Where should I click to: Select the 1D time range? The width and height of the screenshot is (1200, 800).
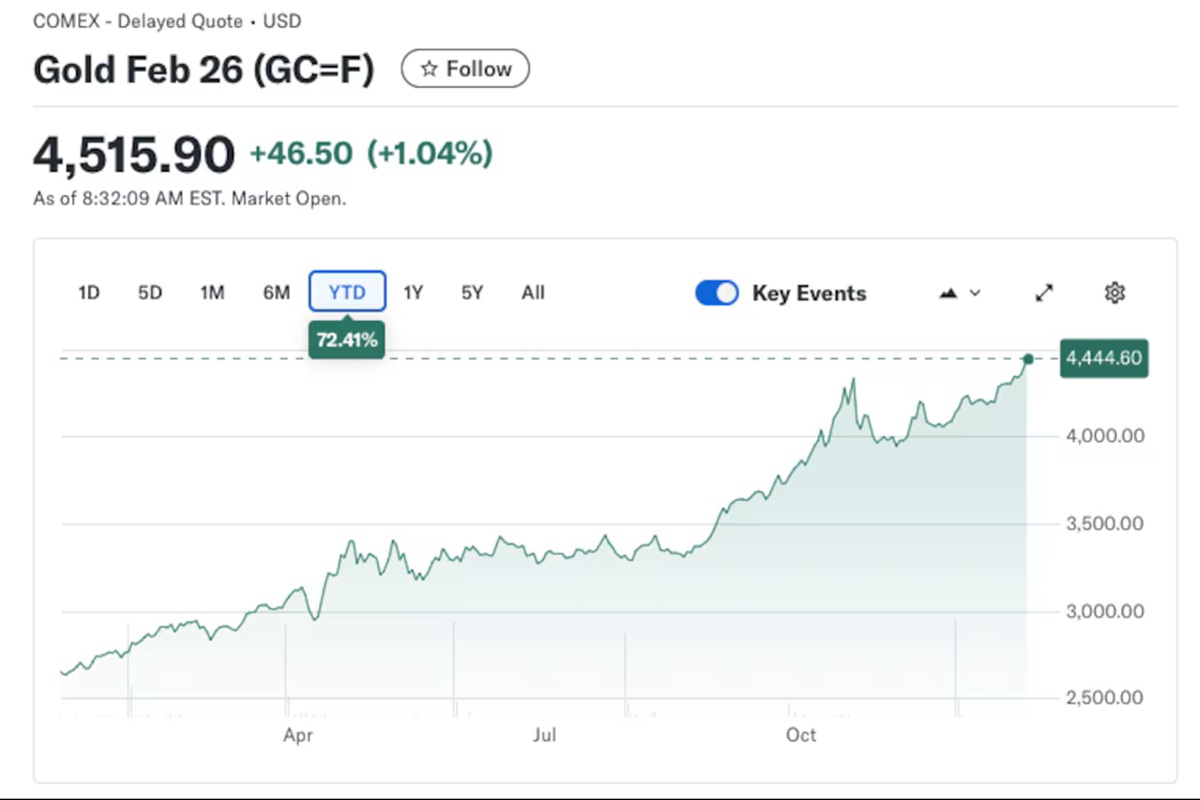coord(89,293)
